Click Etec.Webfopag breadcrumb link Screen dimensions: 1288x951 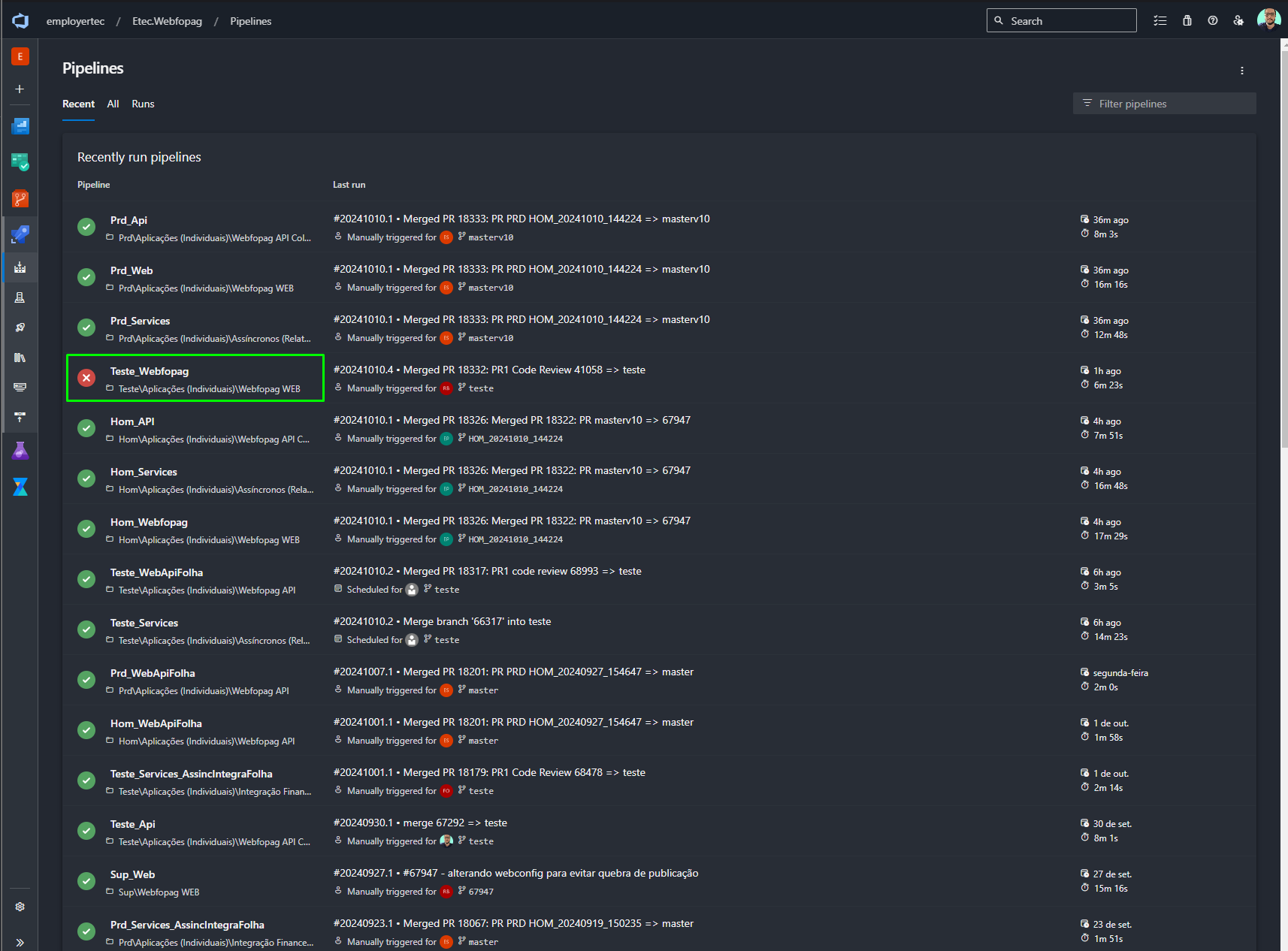pos(167,21)
